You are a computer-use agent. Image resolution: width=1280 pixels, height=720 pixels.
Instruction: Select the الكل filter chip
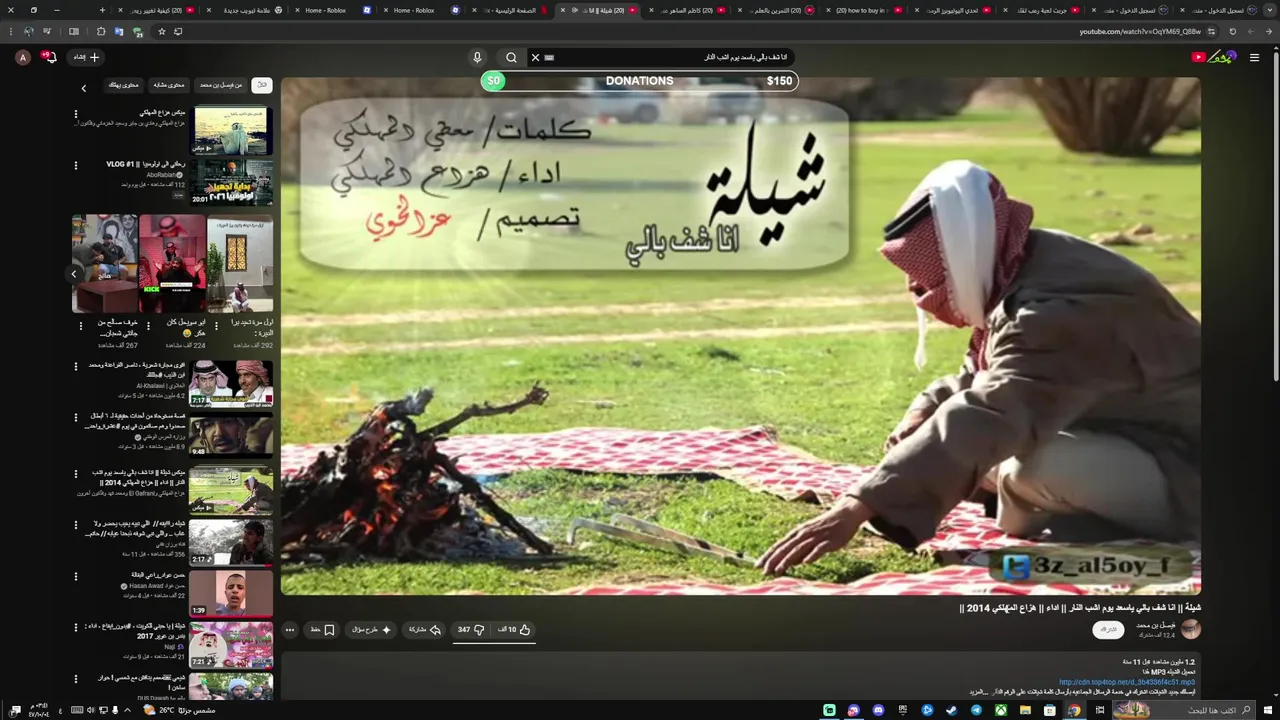[x=261, y=85]
